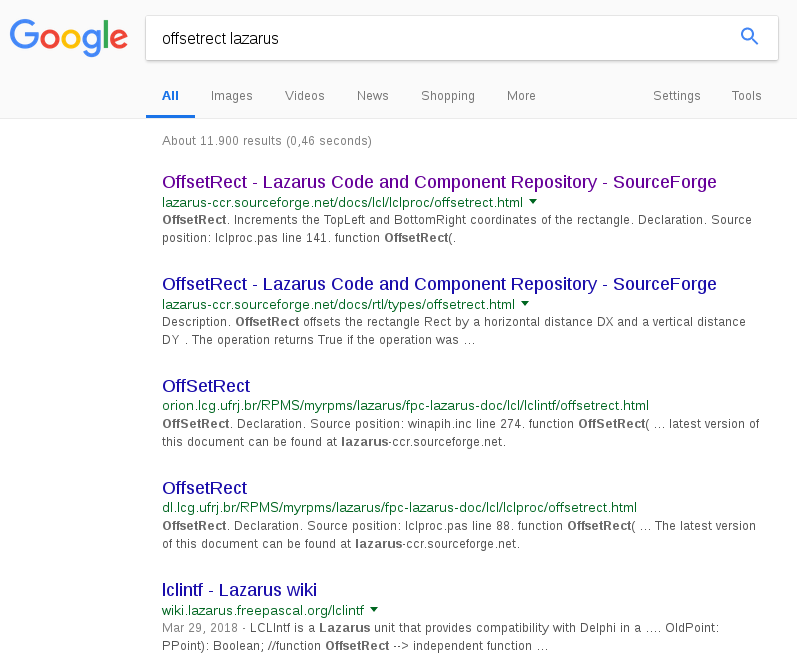The width and height of the screenshot is (797, 669).
Task: Select the All results tab
Action: (170, 96)
